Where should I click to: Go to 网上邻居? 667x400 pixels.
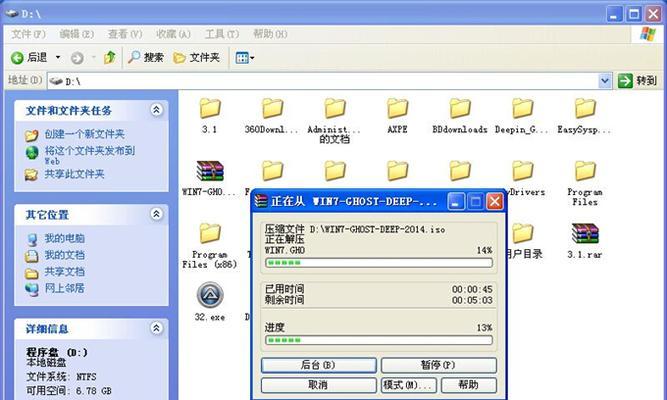(x=65, y=288)
